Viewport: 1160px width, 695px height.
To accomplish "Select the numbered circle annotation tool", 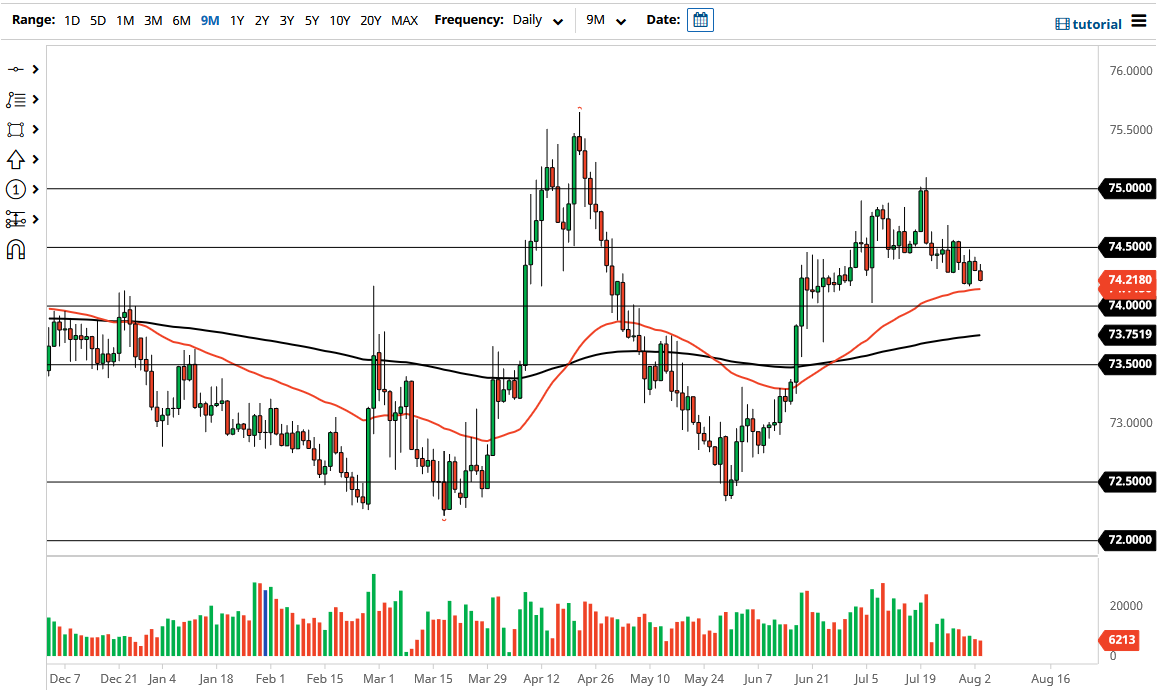I will (18, 188).
